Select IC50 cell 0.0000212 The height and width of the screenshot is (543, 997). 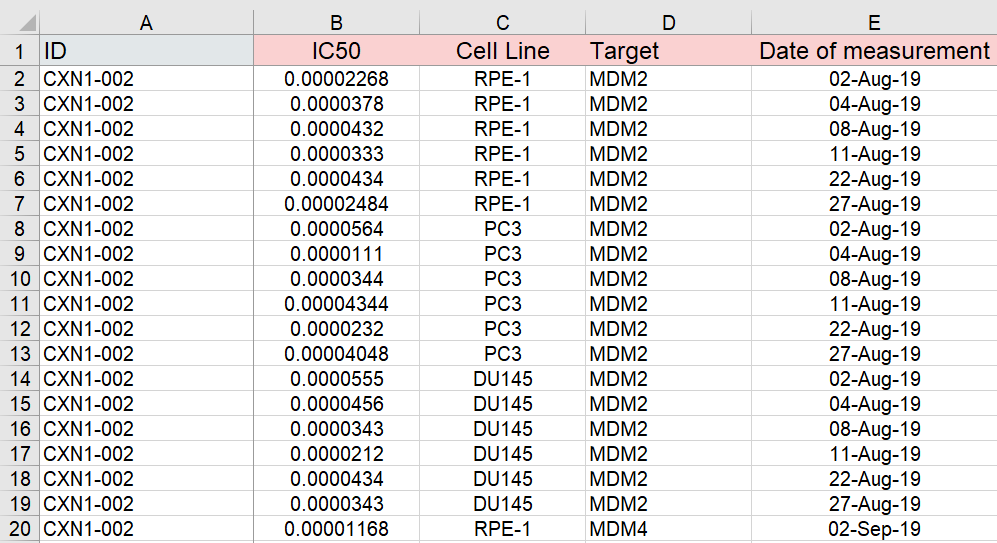coord(336,454)
